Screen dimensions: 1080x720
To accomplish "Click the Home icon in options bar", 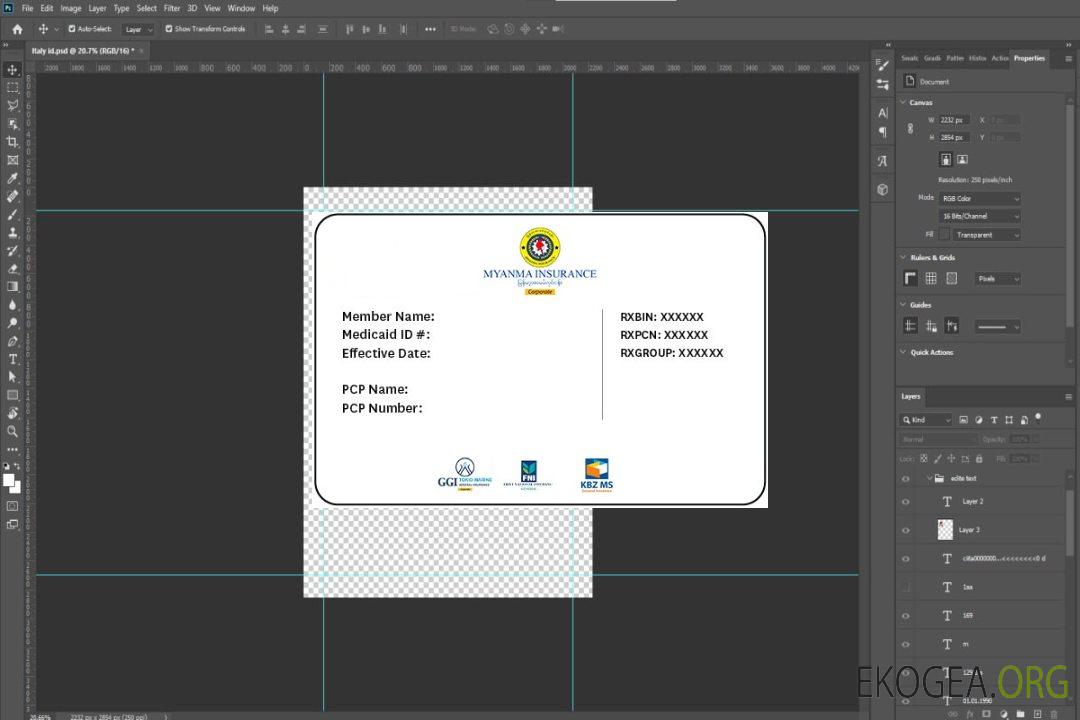I will tap(17, 29).
